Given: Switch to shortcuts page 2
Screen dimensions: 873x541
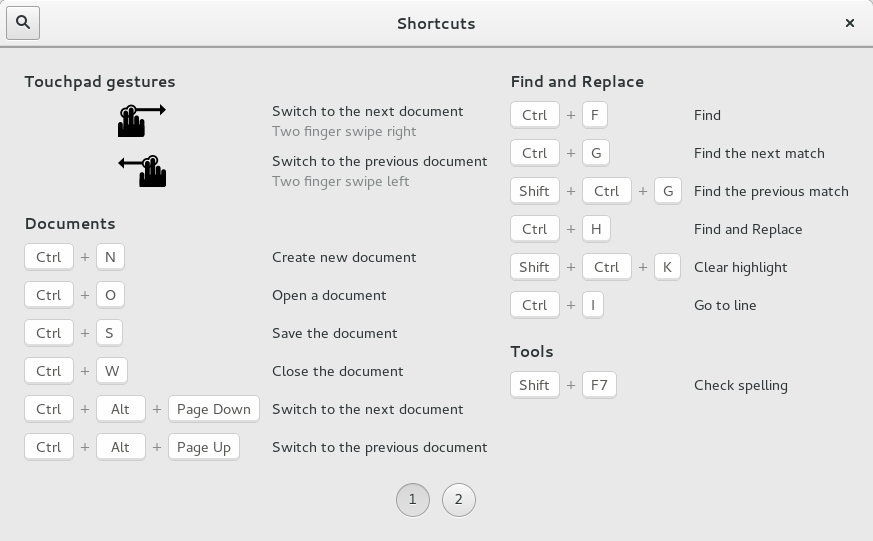Looking at the screenshot, I should pos(458,500).
